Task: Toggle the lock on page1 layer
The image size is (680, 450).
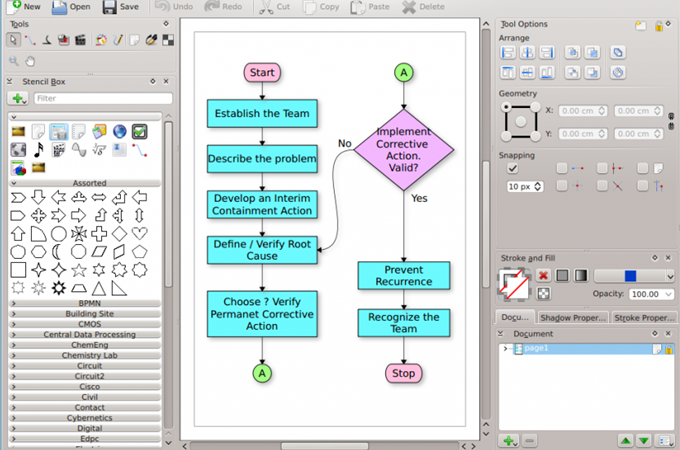Action: pos(667,349)
